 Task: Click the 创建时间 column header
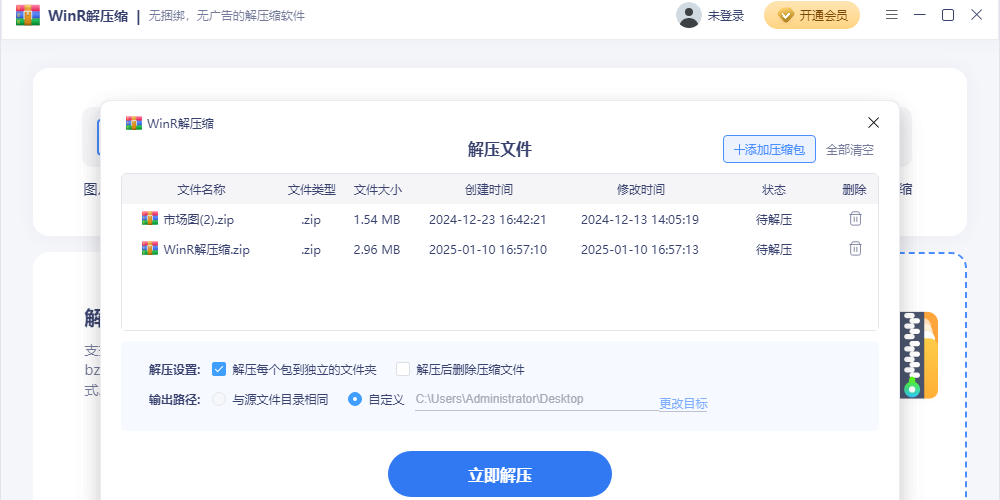click(489, 189)
